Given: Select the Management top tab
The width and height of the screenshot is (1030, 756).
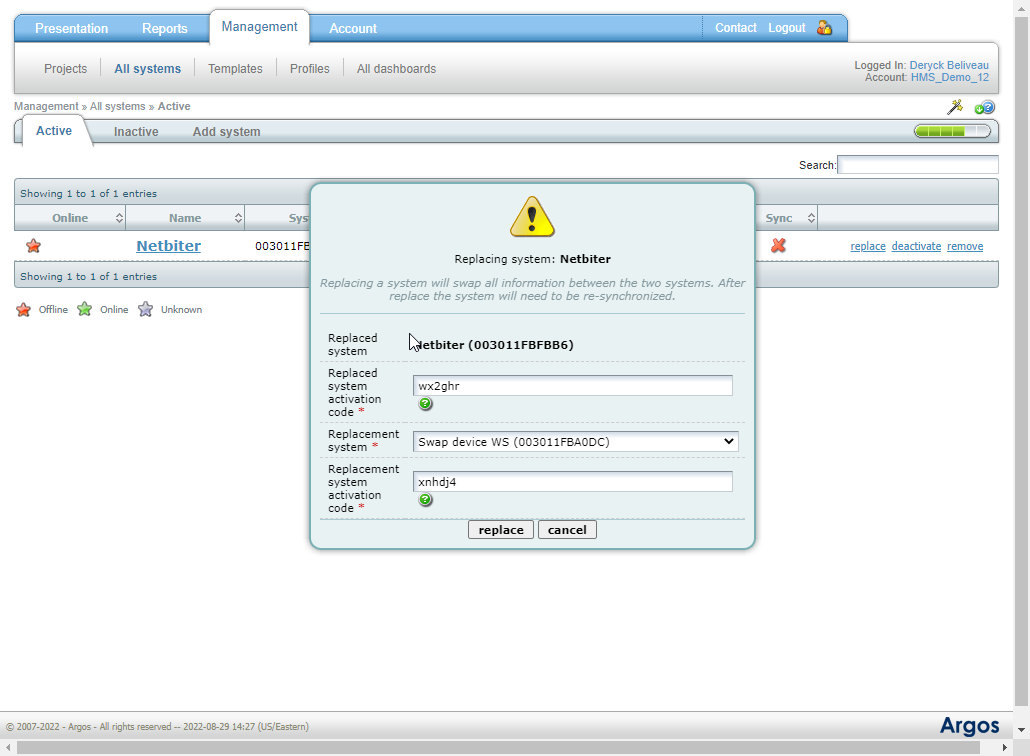Looking at the screenshot, I should tap(259, 26).
